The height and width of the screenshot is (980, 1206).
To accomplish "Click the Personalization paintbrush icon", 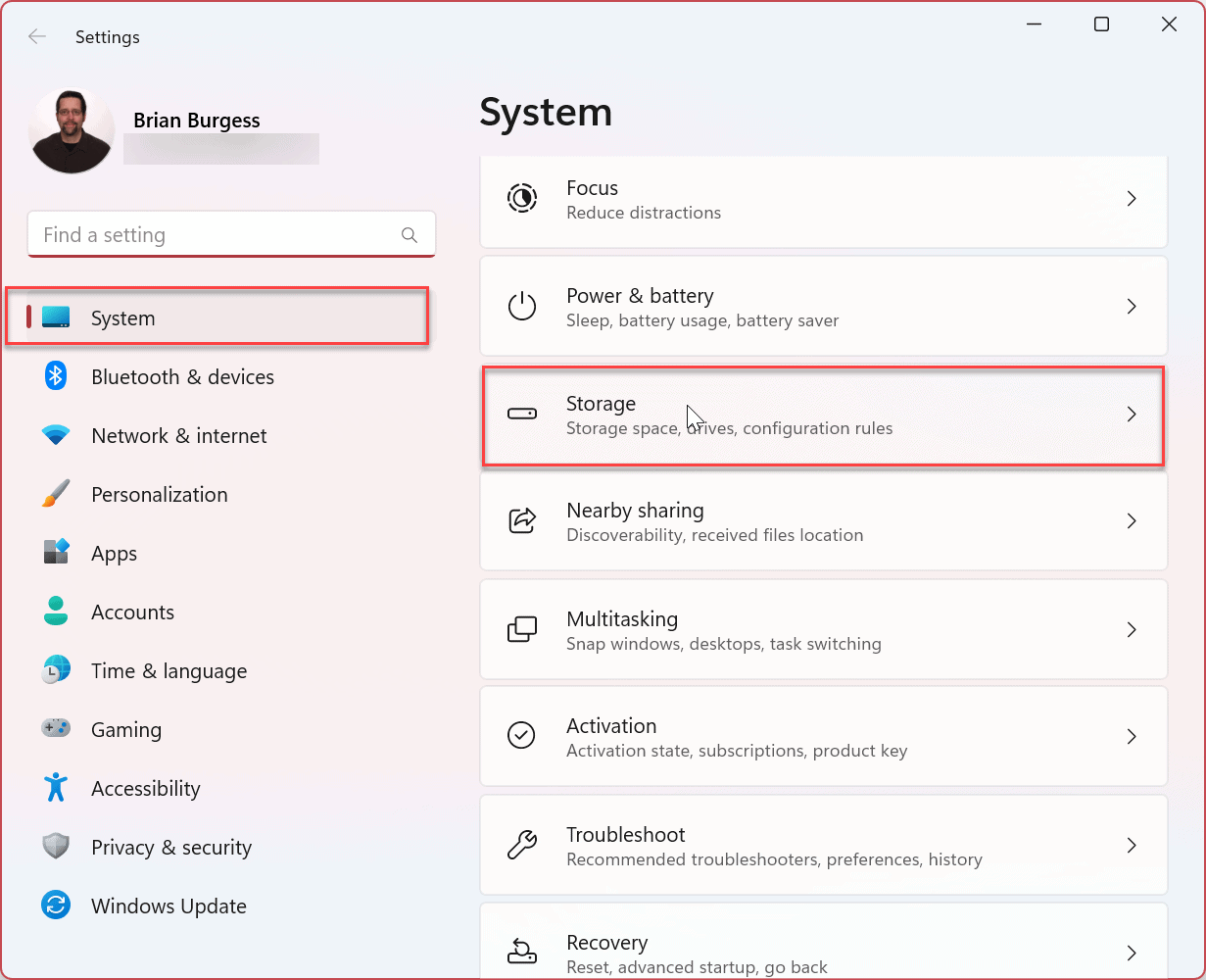I will tap(56, 494).
